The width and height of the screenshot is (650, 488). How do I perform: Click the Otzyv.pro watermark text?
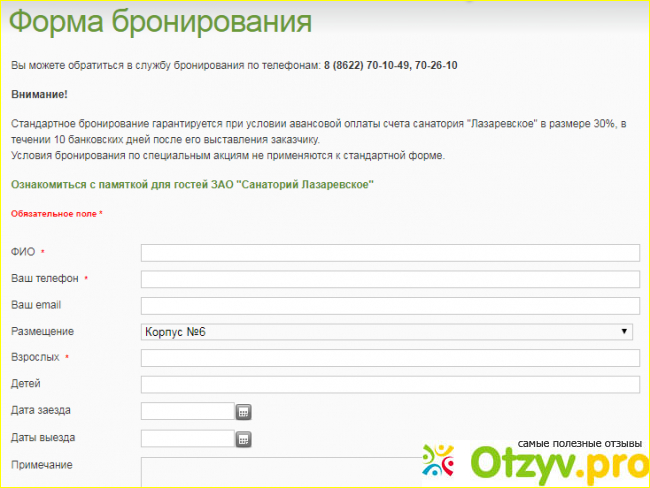(559, 465)
